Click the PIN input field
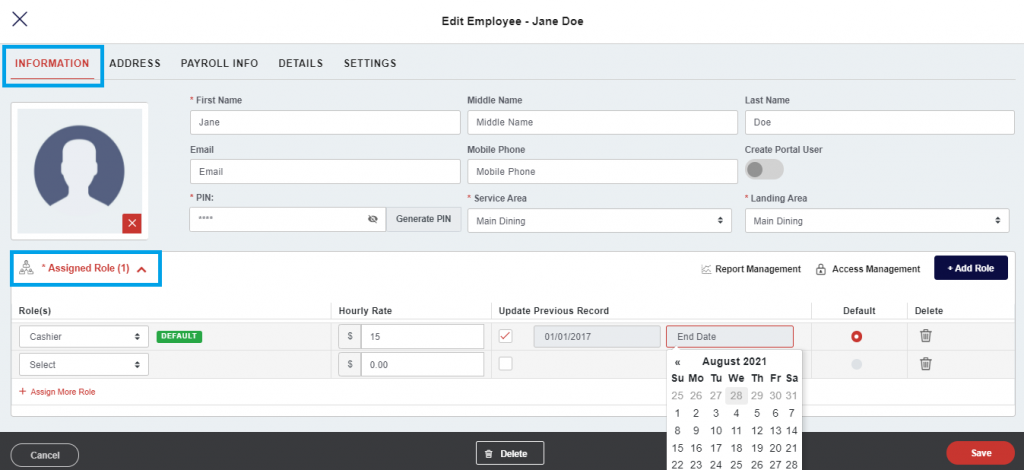This screenshot has width=1024, height=470. click(x=287, y=219)
